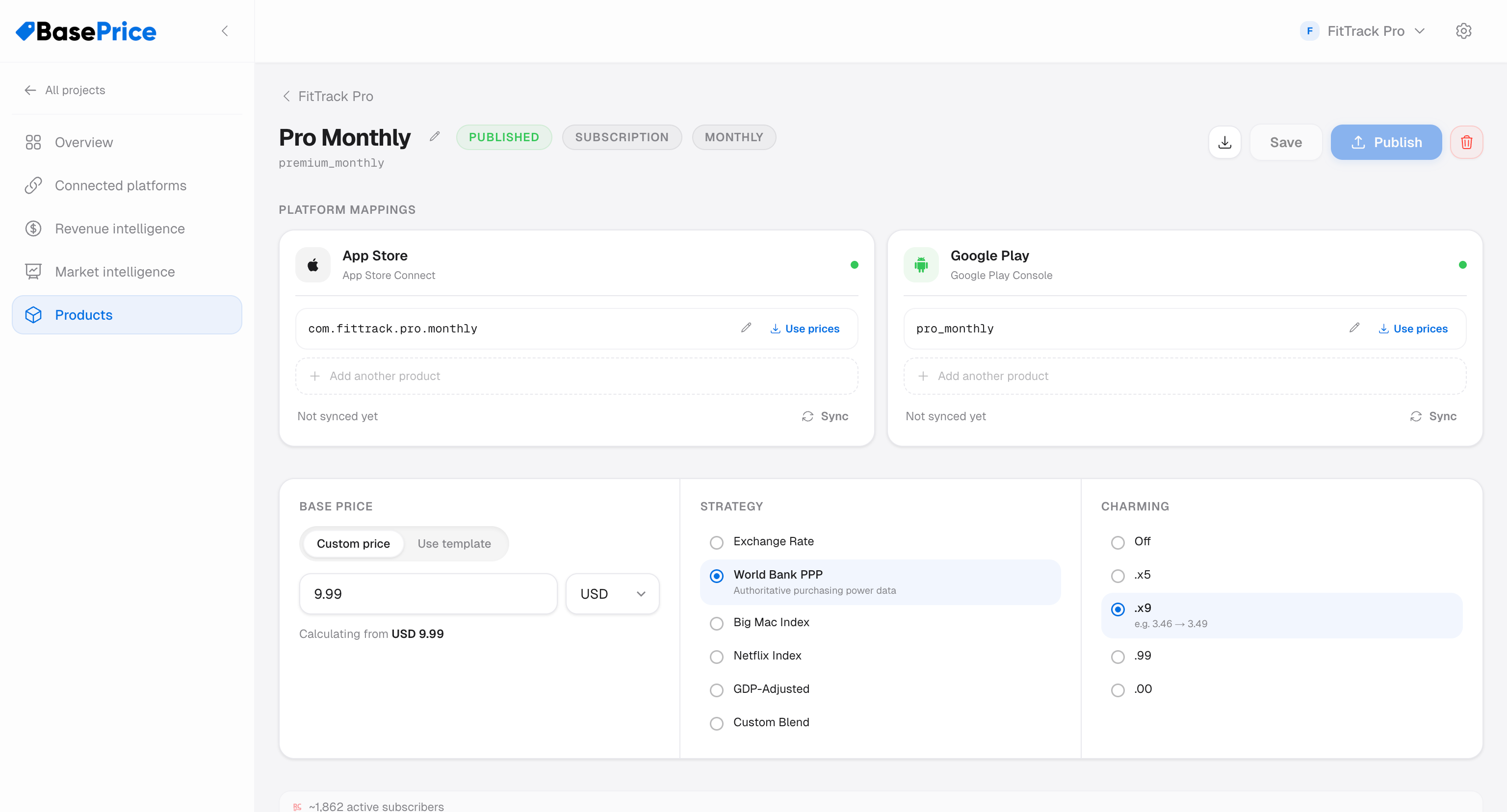The height and width of the screenshot is (812, 1507).
Task: Open the FitTrack Pro project dropdown
Action: (1362, 31)
